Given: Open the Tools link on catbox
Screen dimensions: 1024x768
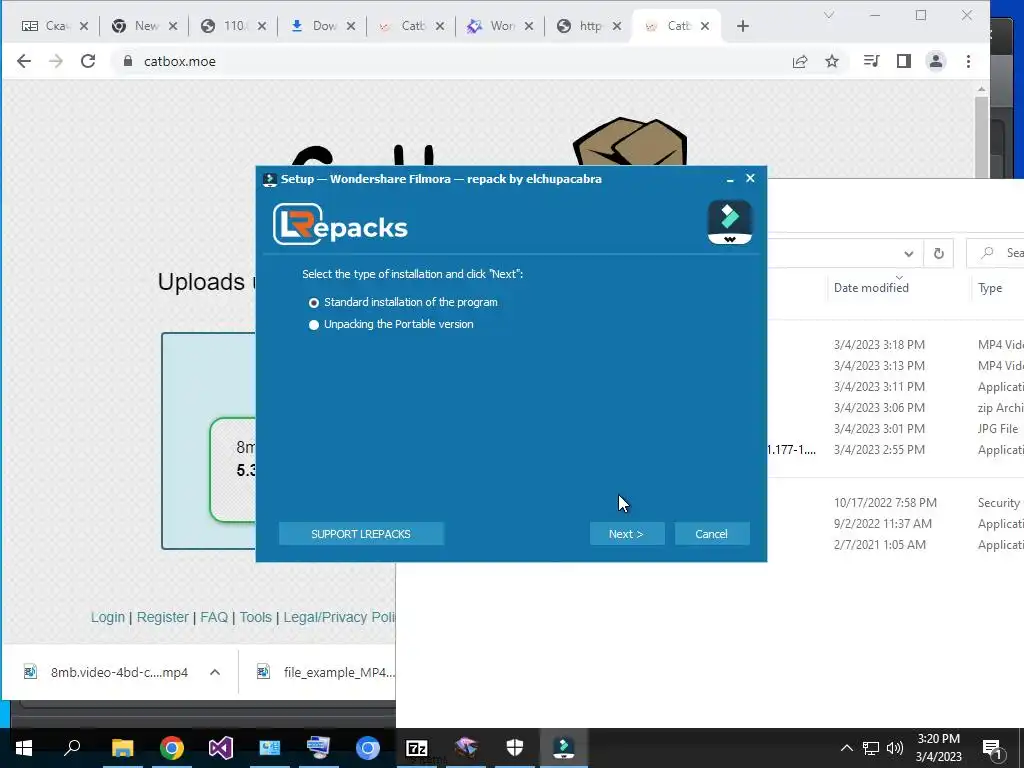Looking at the screenshot, I should tap(255, 617).
